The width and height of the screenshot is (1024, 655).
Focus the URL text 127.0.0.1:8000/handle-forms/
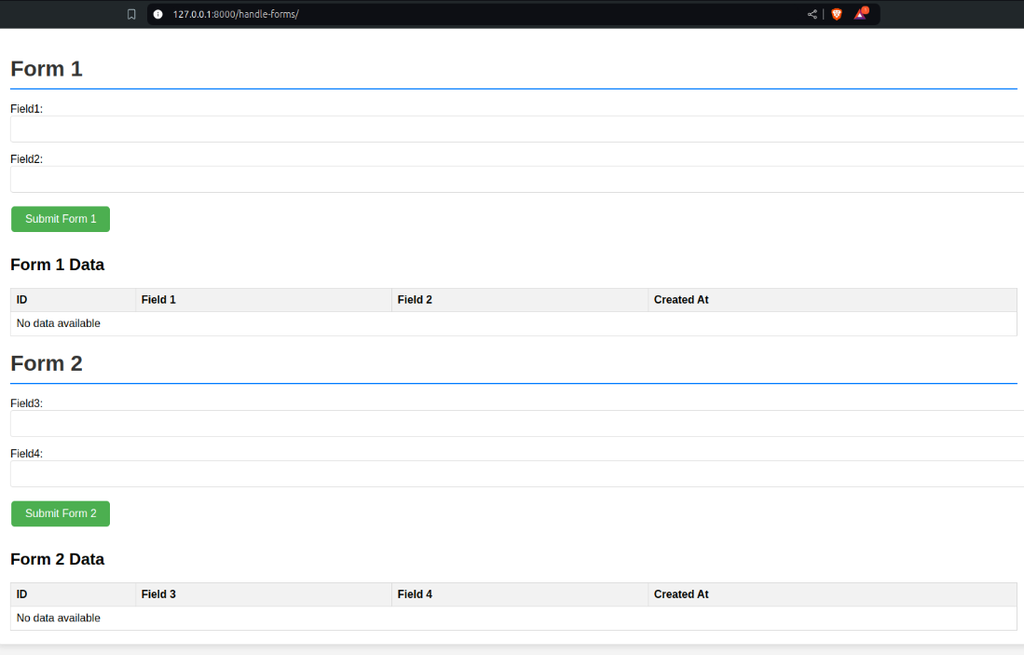[235, 14]
